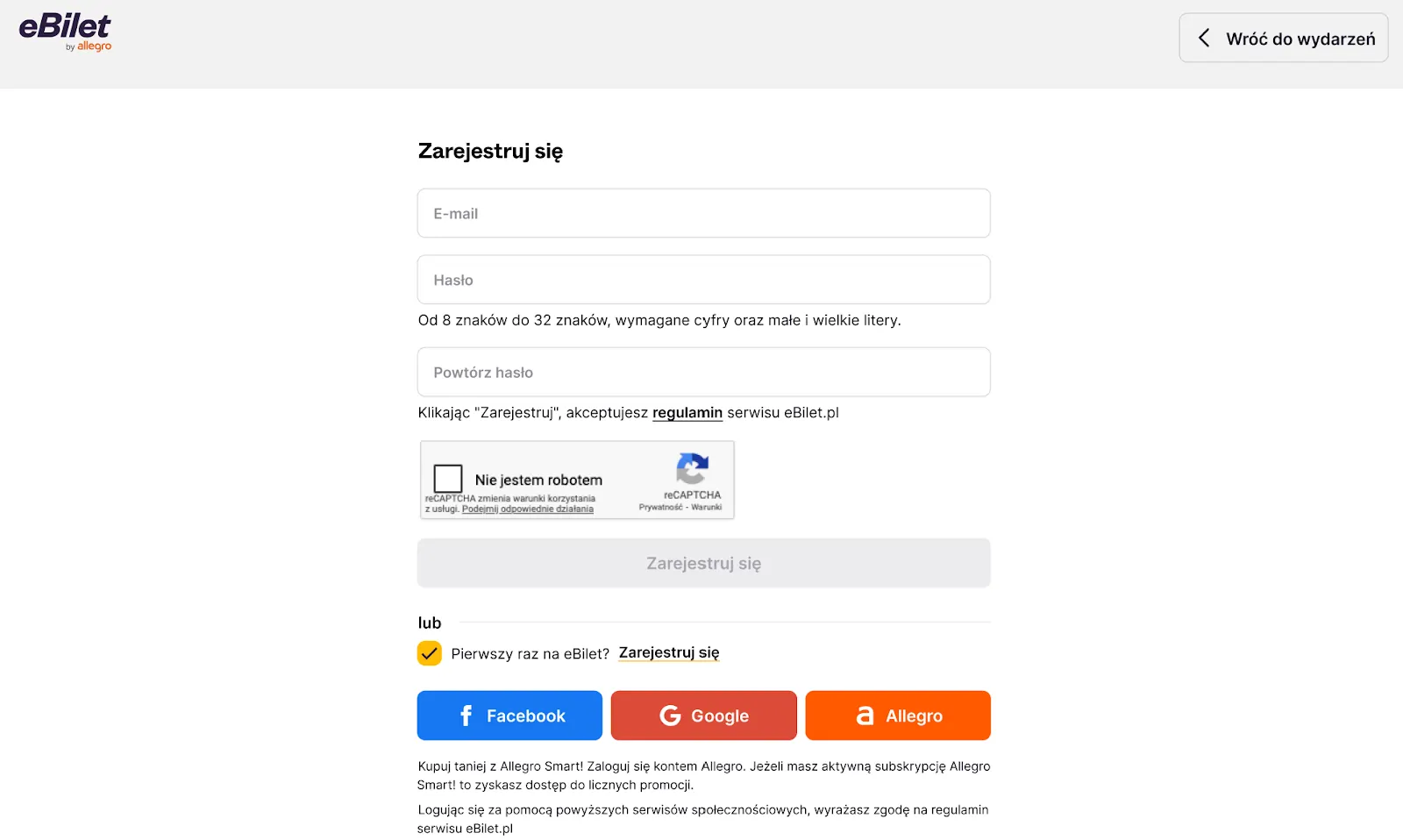1403x840 pixels.
Task: Click the eBilet logo
Action: click(x=65, y=32)
